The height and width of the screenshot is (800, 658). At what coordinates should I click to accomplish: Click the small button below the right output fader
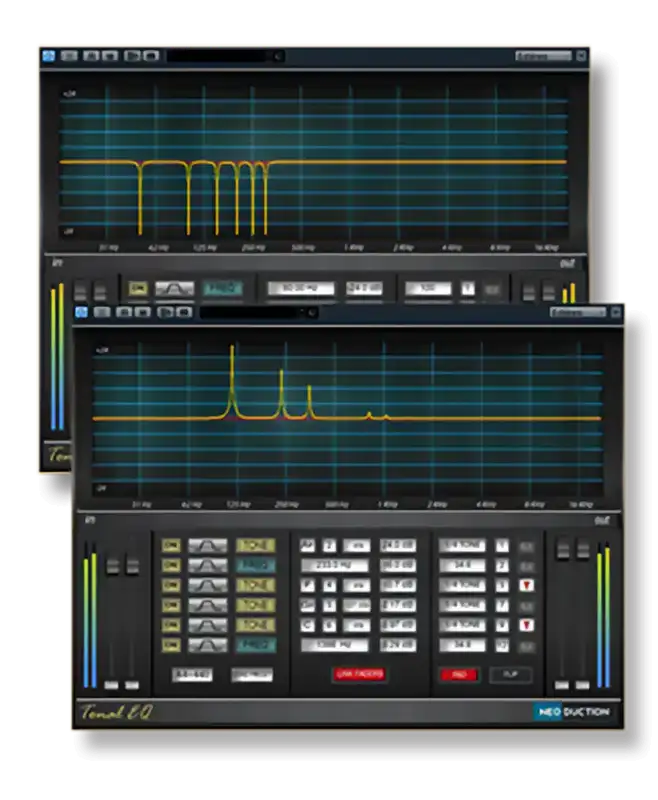pyautogui.click(x=583, y=685)
